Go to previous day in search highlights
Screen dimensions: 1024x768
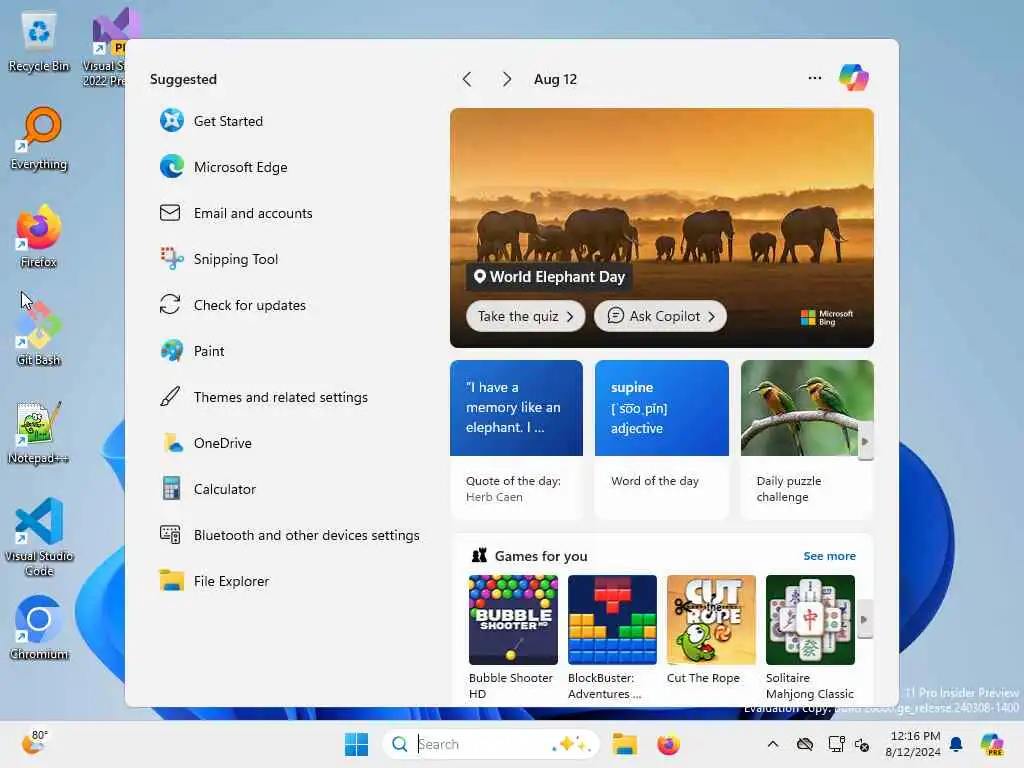point(467,79)
